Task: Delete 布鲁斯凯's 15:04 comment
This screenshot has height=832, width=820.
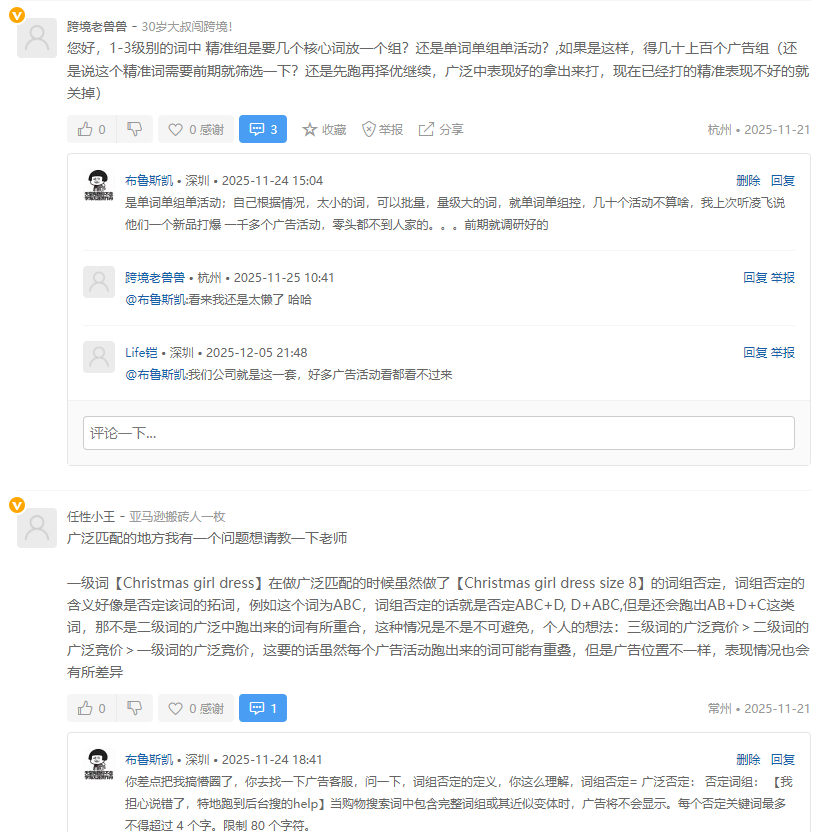Action: click(x=748, y=181)
